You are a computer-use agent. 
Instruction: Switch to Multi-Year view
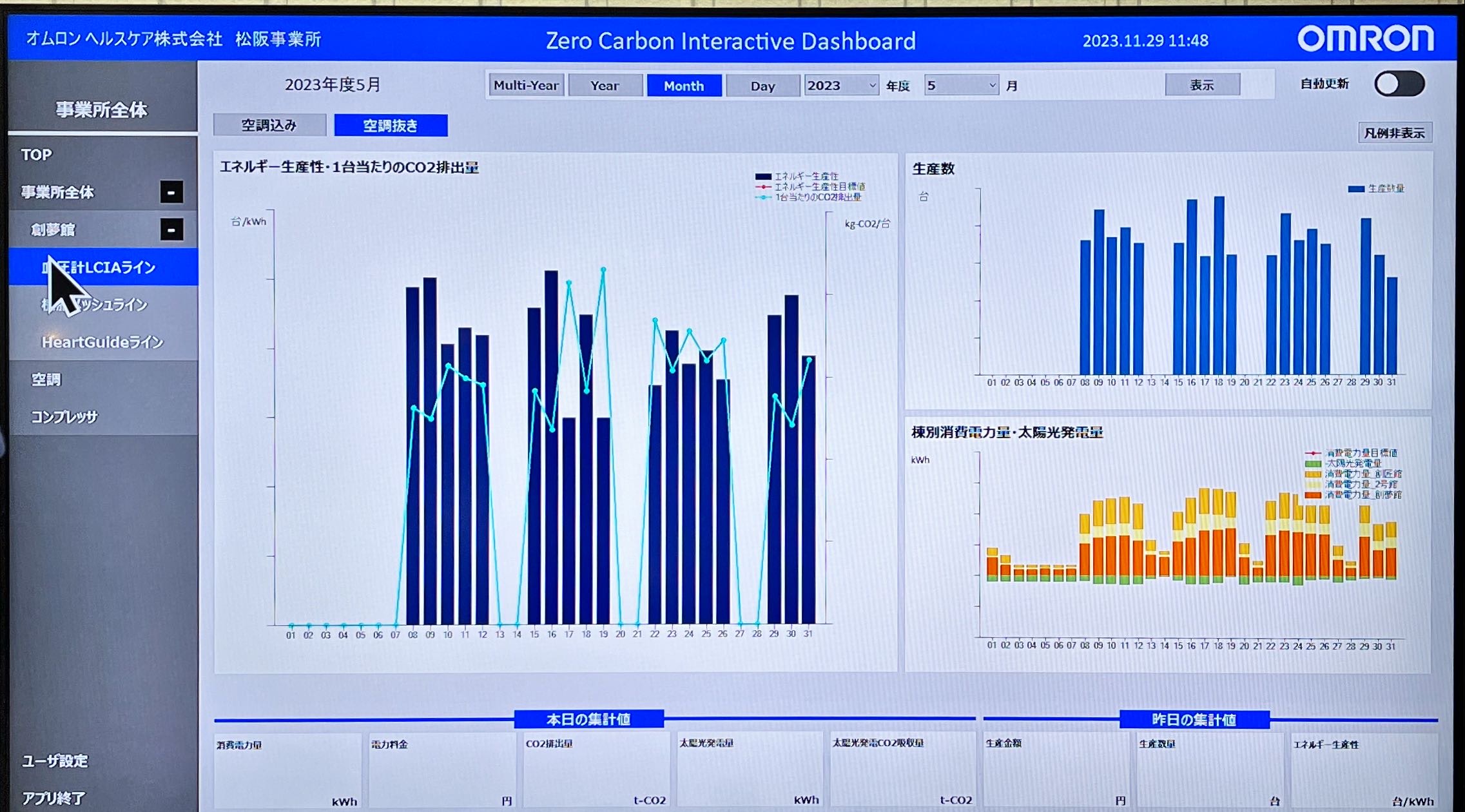click(526, 85)
